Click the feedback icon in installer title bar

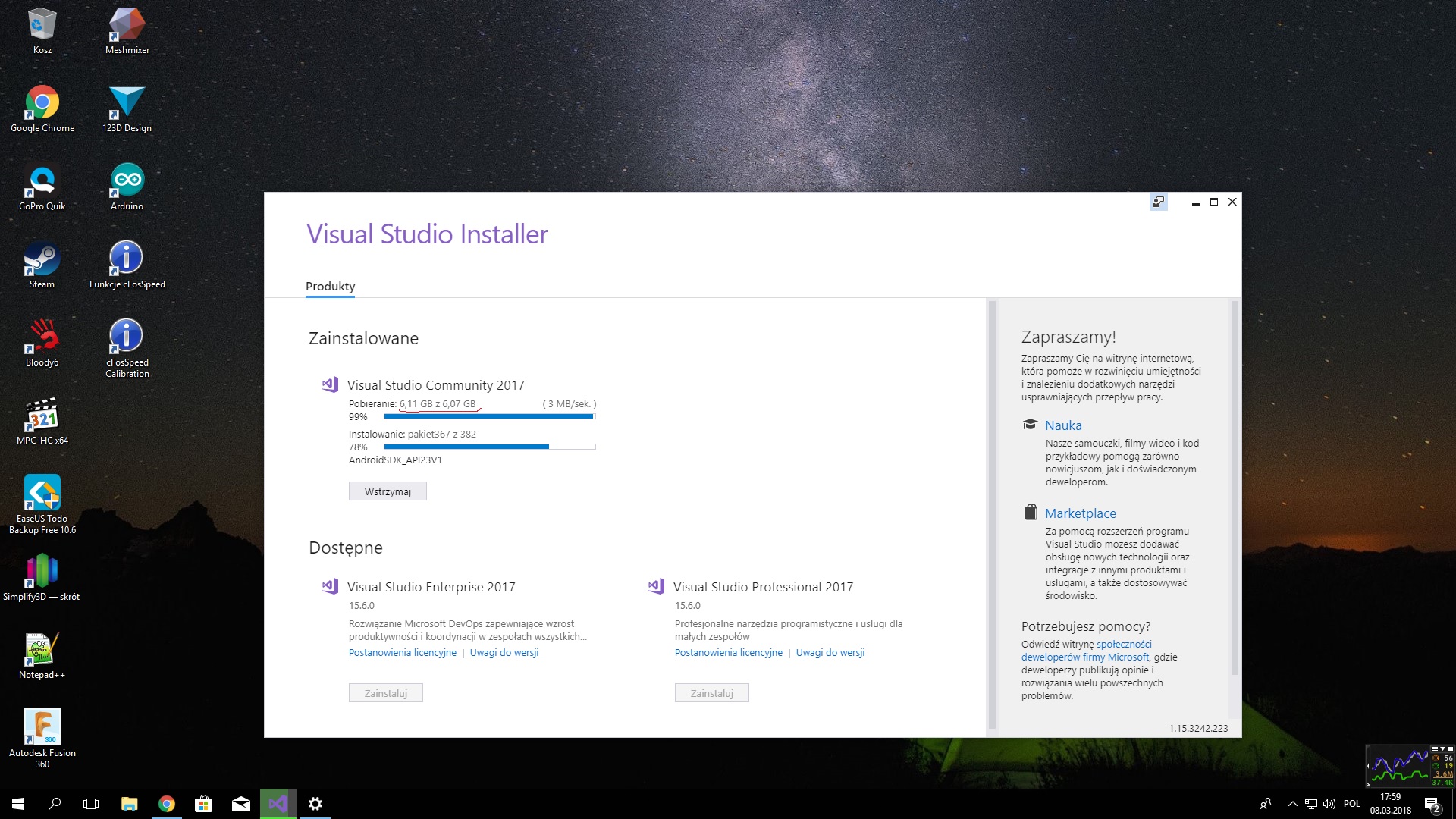point(1158,202)
